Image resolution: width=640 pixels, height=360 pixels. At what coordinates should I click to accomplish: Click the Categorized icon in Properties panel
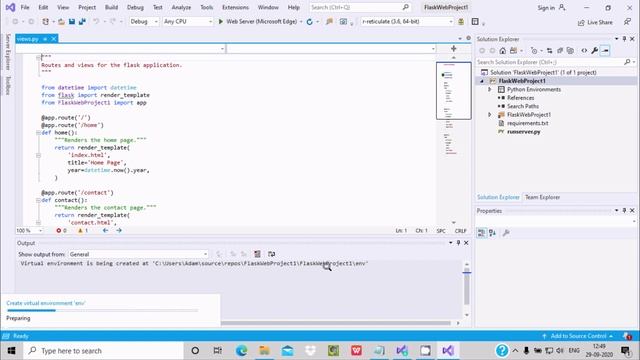(x=482, y=233)
